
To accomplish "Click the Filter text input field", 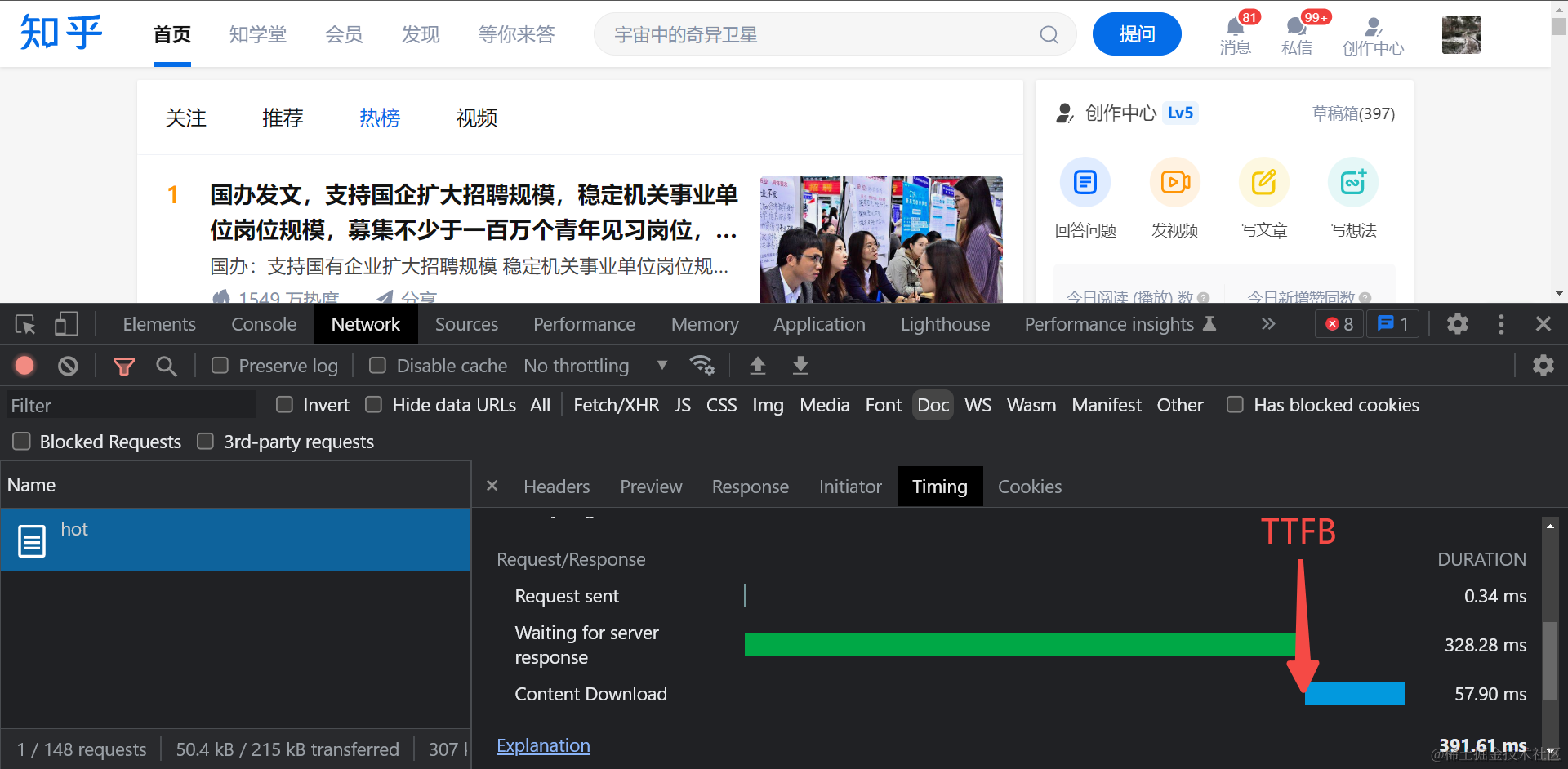I will (x=131, y=406).
